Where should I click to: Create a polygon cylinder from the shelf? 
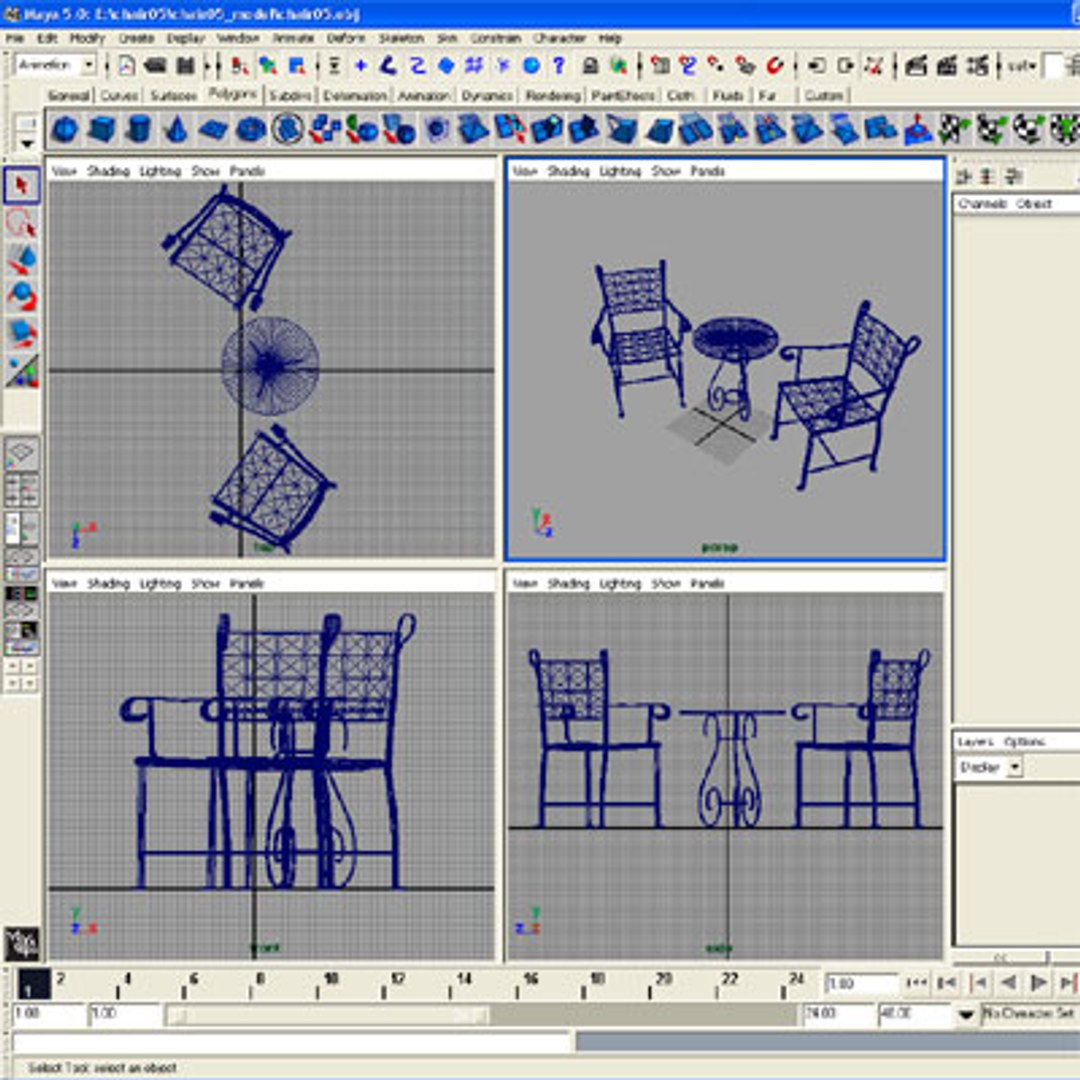[x=139, y=129]
